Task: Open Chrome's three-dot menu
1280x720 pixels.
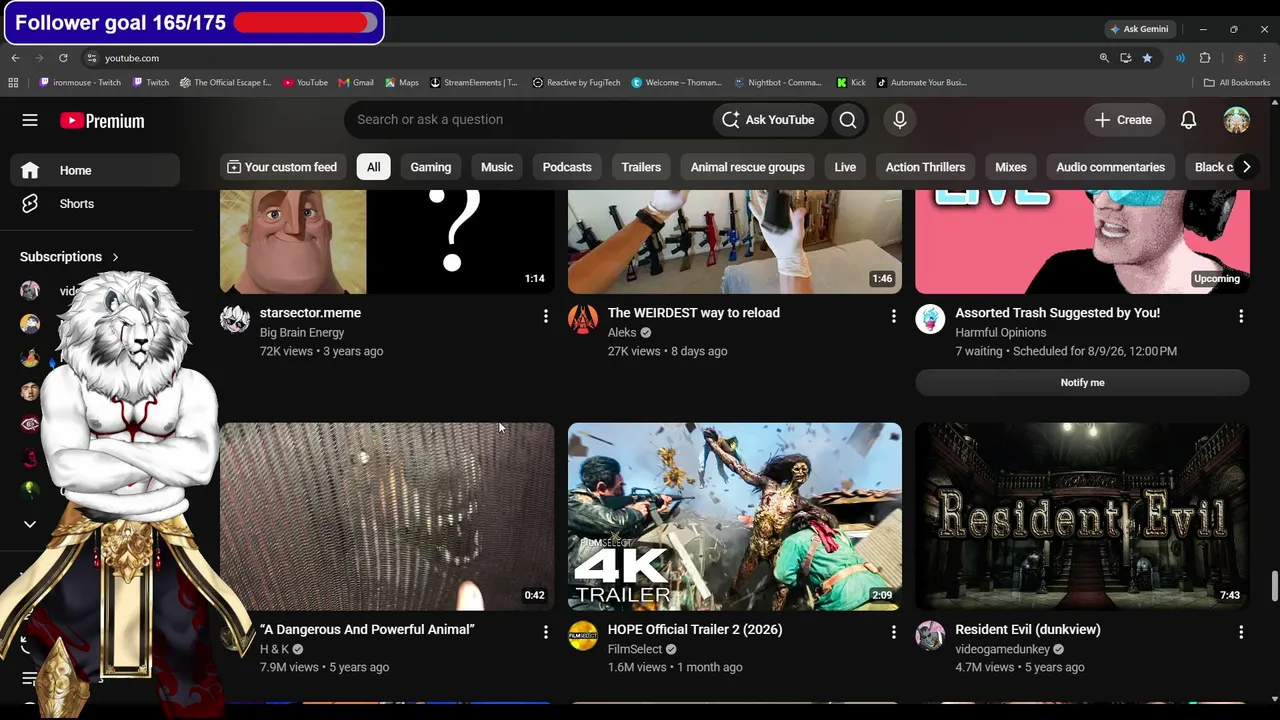Action: (x=1265, y=58)
